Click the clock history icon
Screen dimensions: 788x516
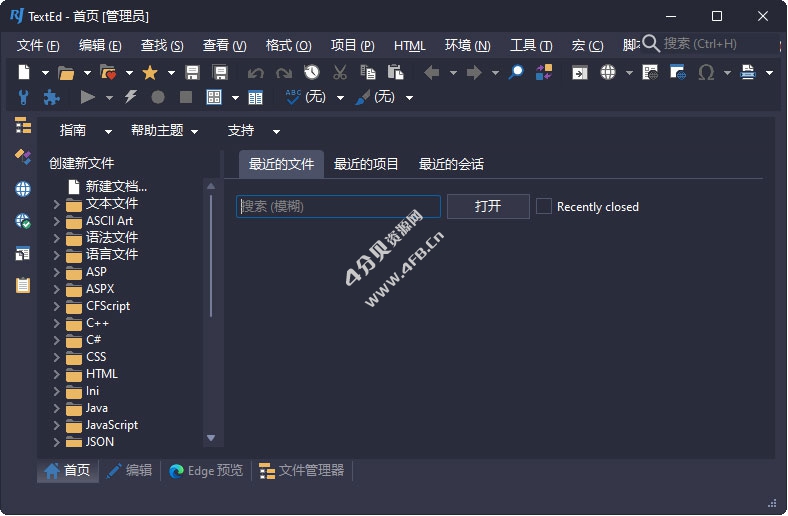coord(312,72)
